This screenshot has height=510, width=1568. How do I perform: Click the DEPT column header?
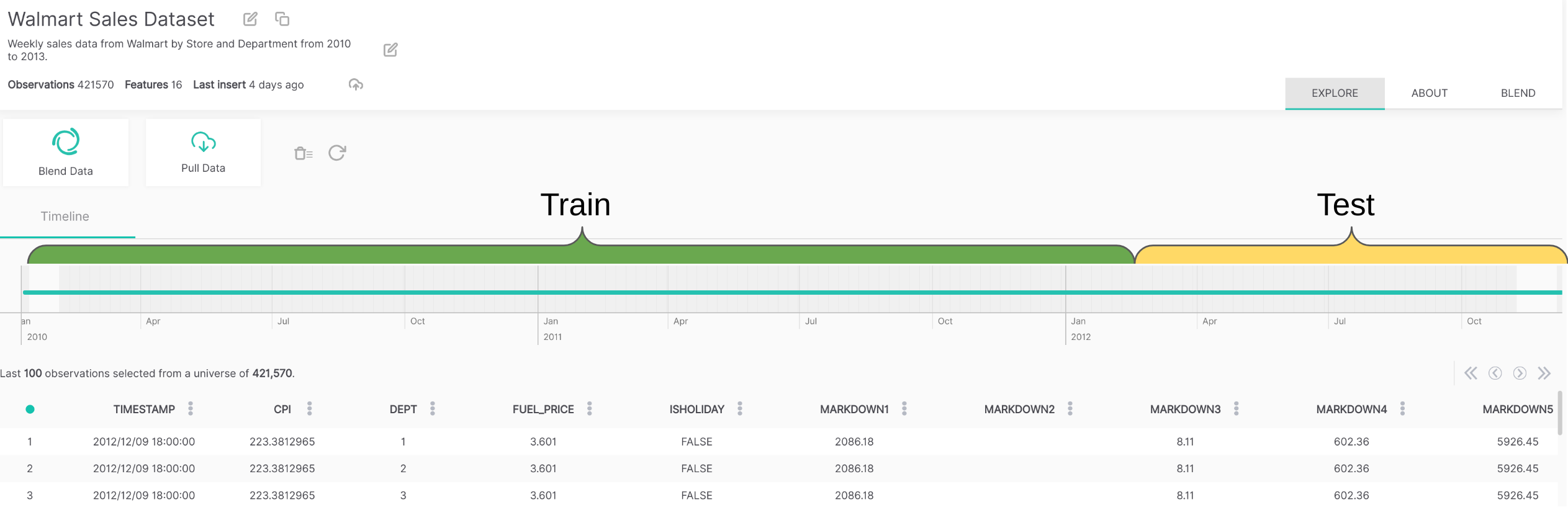tap(403, 409)
